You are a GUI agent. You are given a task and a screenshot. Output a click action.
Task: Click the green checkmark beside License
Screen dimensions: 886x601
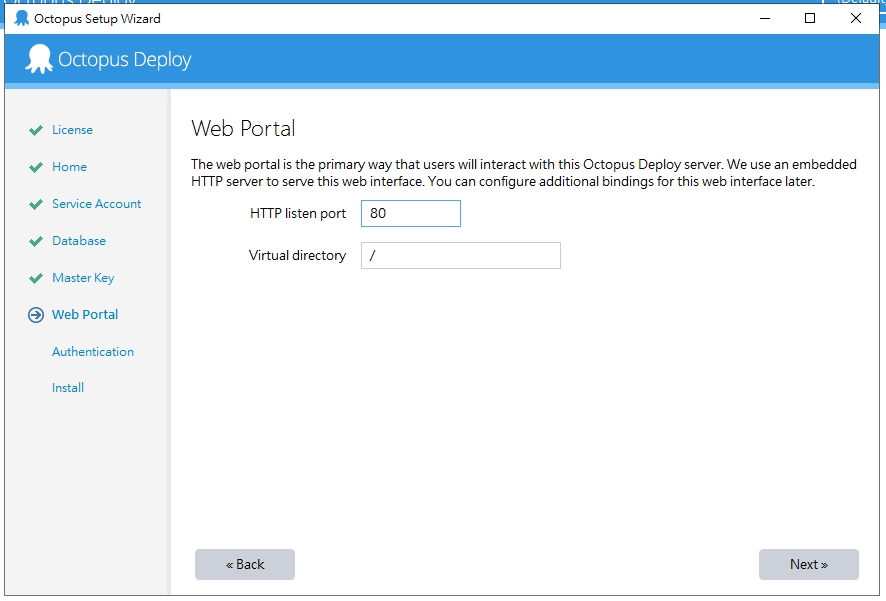click(36, 130)
